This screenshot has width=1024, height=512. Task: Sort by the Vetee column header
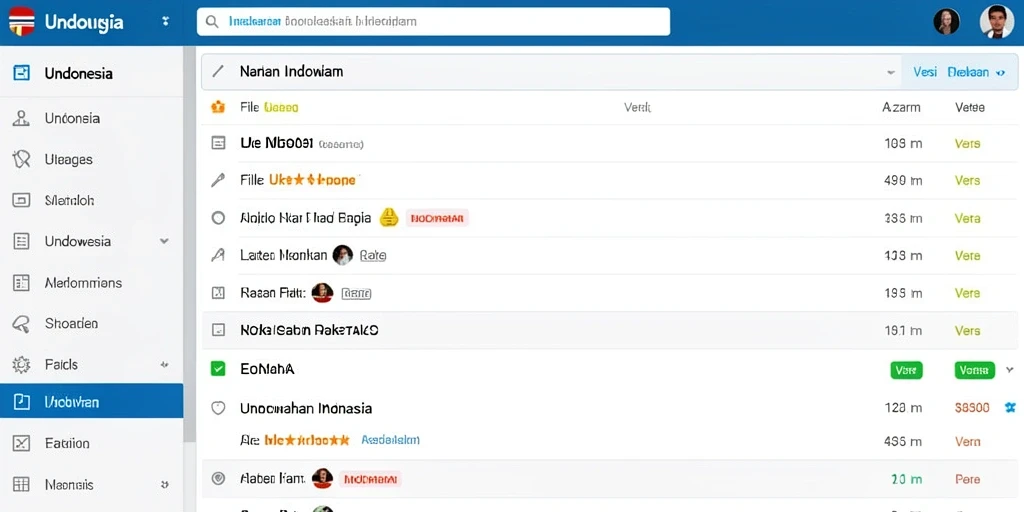[970, 107]
